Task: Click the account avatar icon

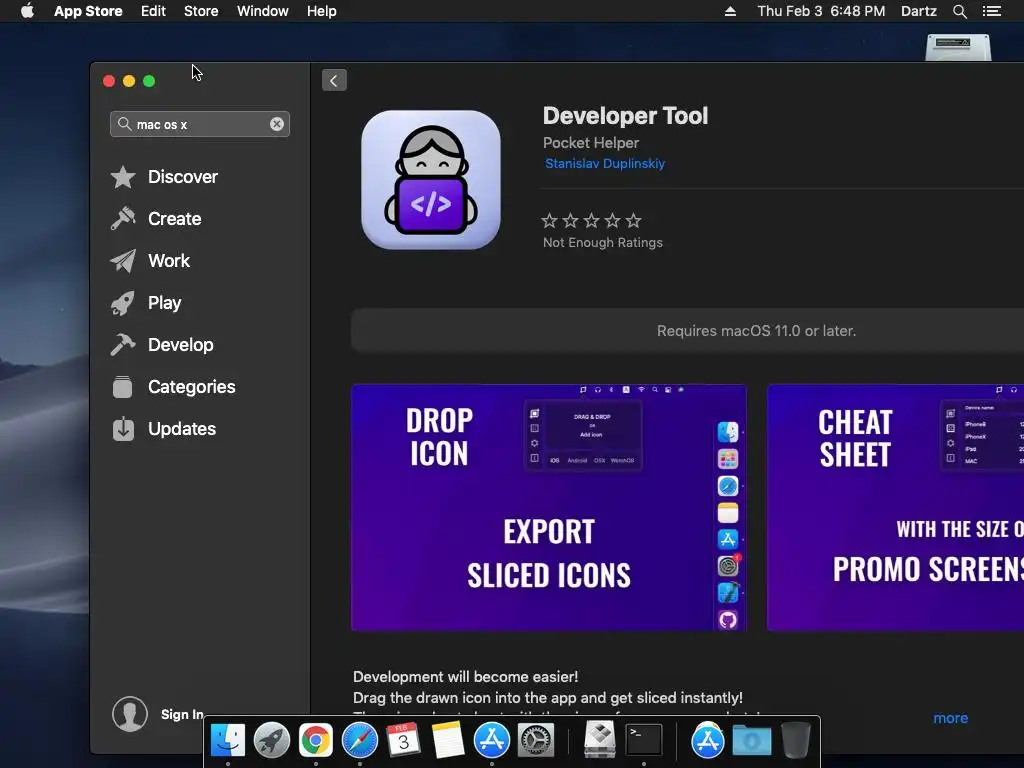Action: point(129,714)
